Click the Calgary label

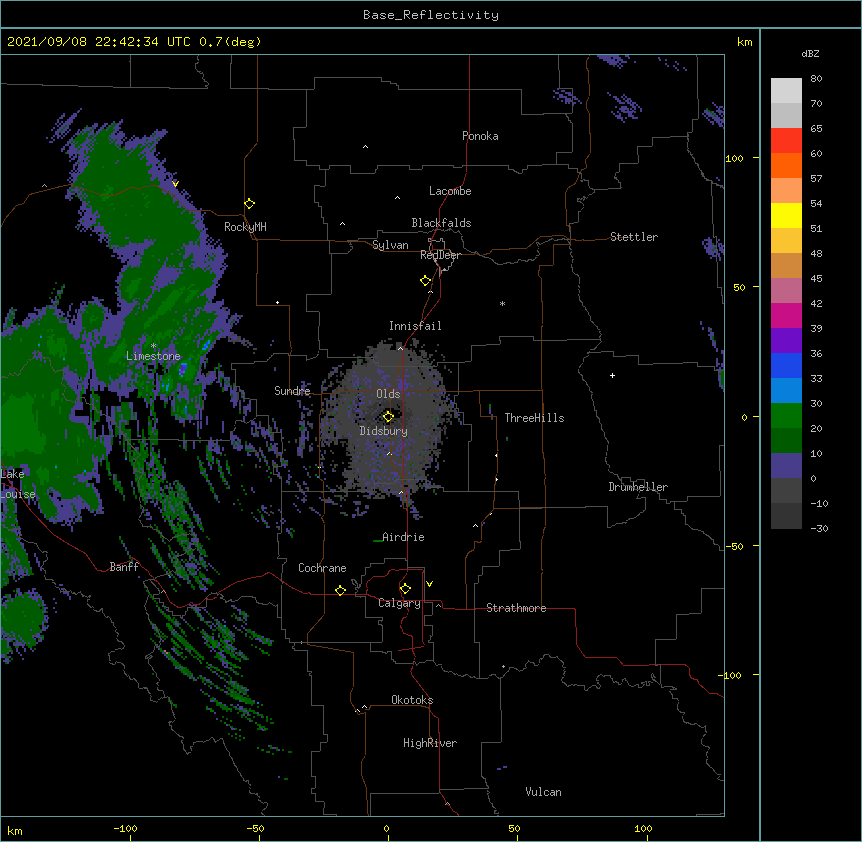pyautogui.click(x=399, y=603)
